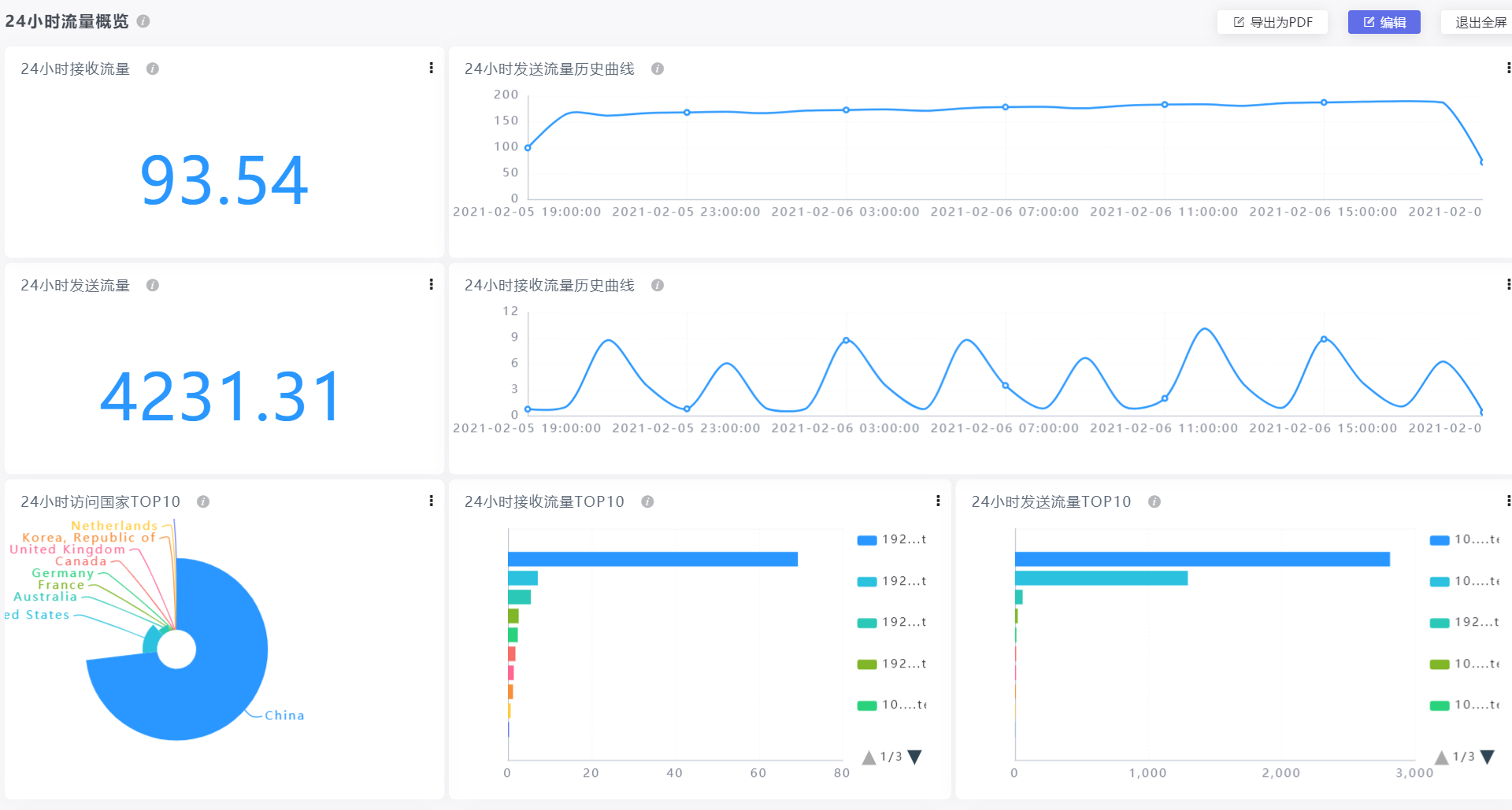Screen dimensions: 1512x810
Task: Click info icon next to 24小时发送流量TOP10
Action: [x=1154, y=501]
